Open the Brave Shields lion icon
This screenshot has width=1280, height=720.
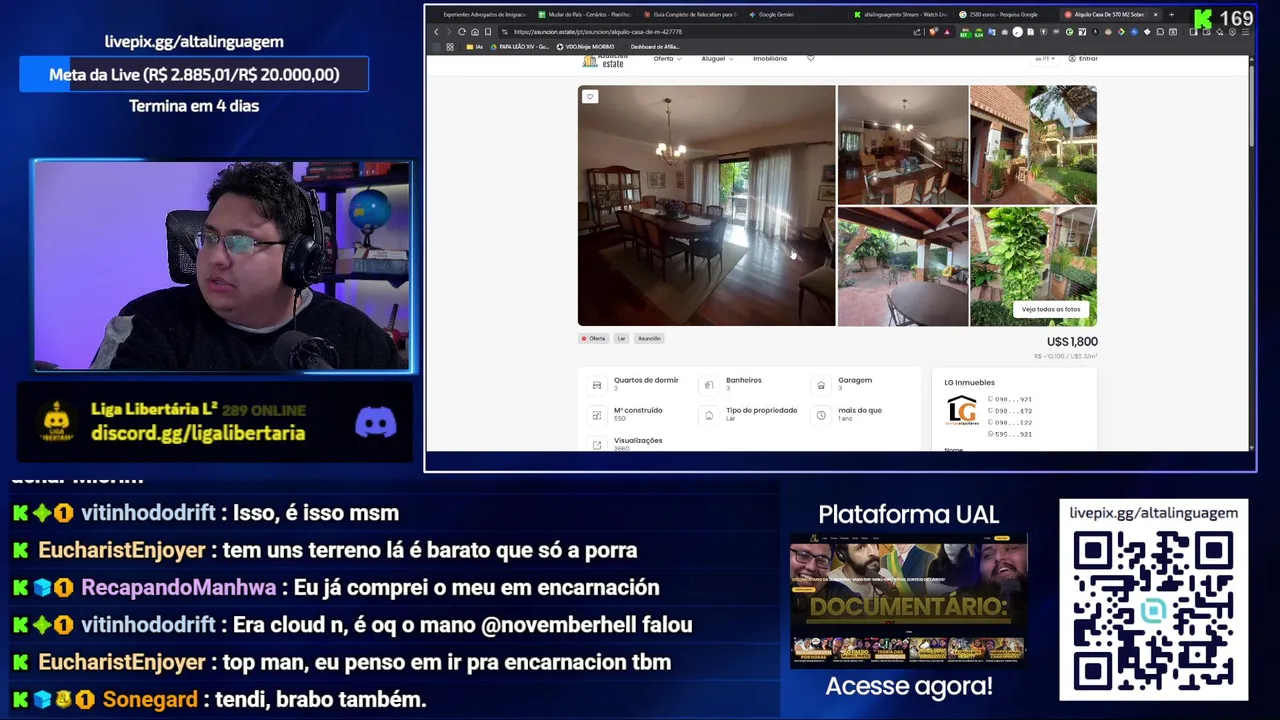point(933,32)
